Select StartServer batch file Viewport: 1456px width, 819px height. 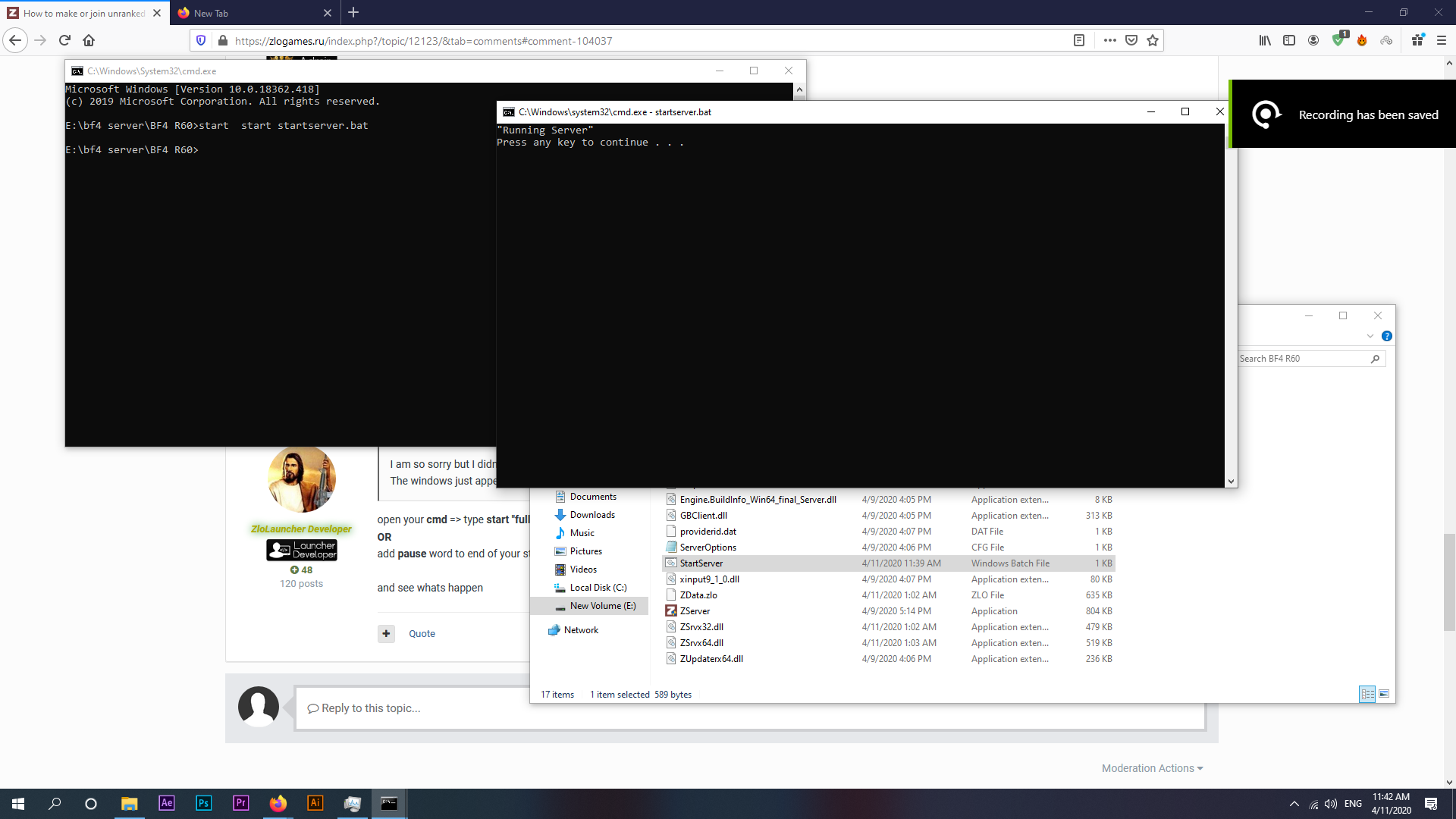(889, 563)
